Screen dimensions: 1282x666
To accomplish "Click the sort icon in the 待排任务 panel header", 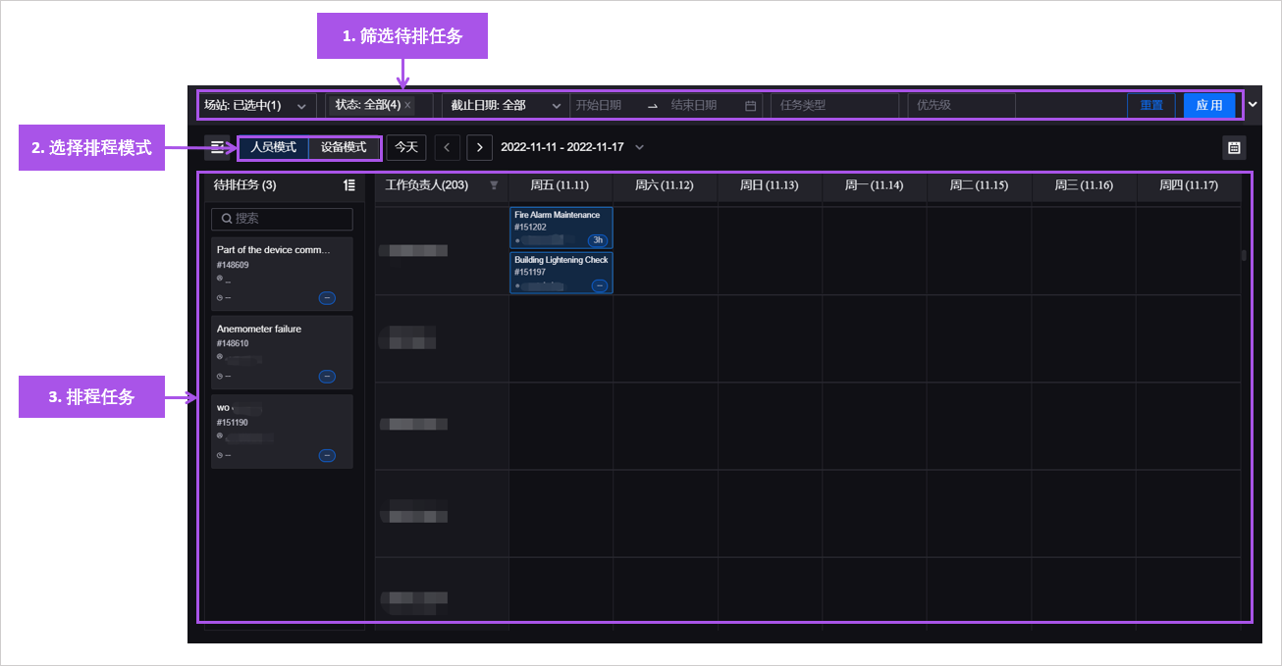I will pos(348,185).
